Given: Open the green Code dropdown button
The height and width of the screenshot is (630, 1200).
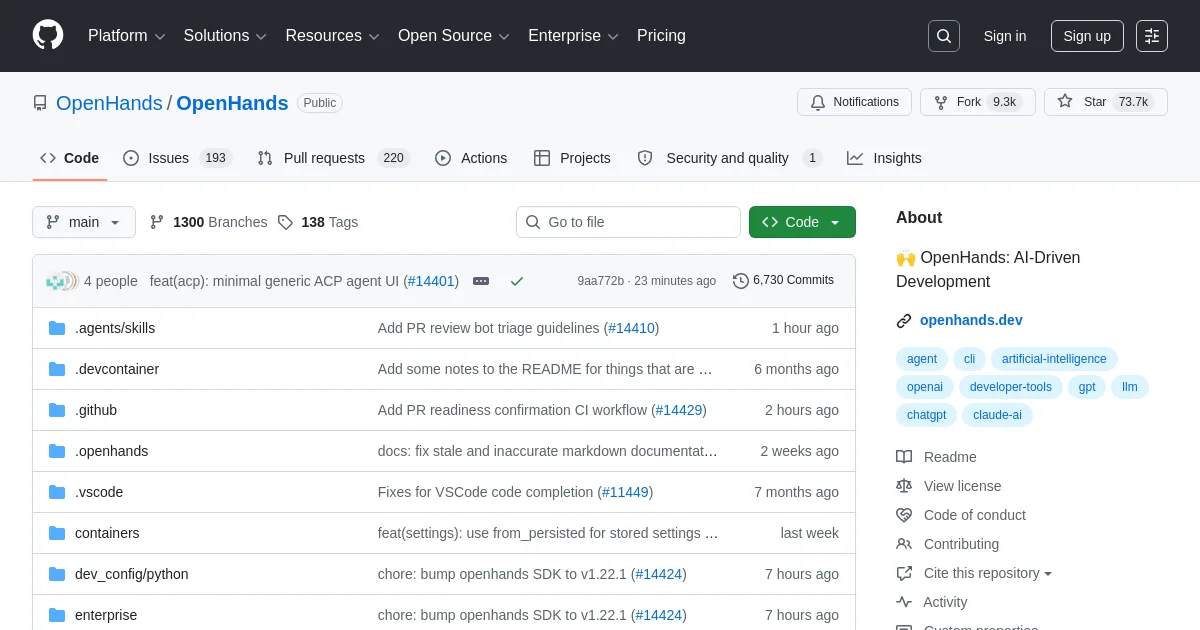Looking at the screenshot, I should [x=802, y=222].
